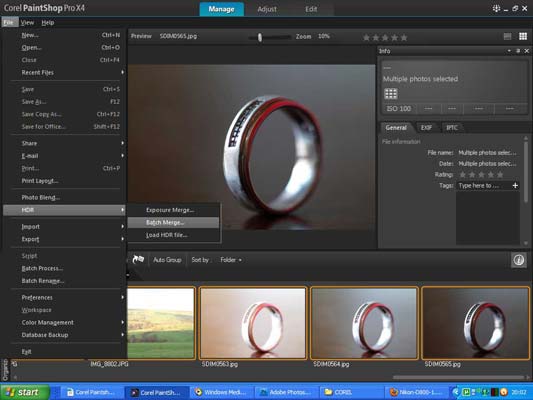This screenshot has height=400, width=533.
Task: Choose Exposure Merge from HDR submenu
Action: [174, 210]
